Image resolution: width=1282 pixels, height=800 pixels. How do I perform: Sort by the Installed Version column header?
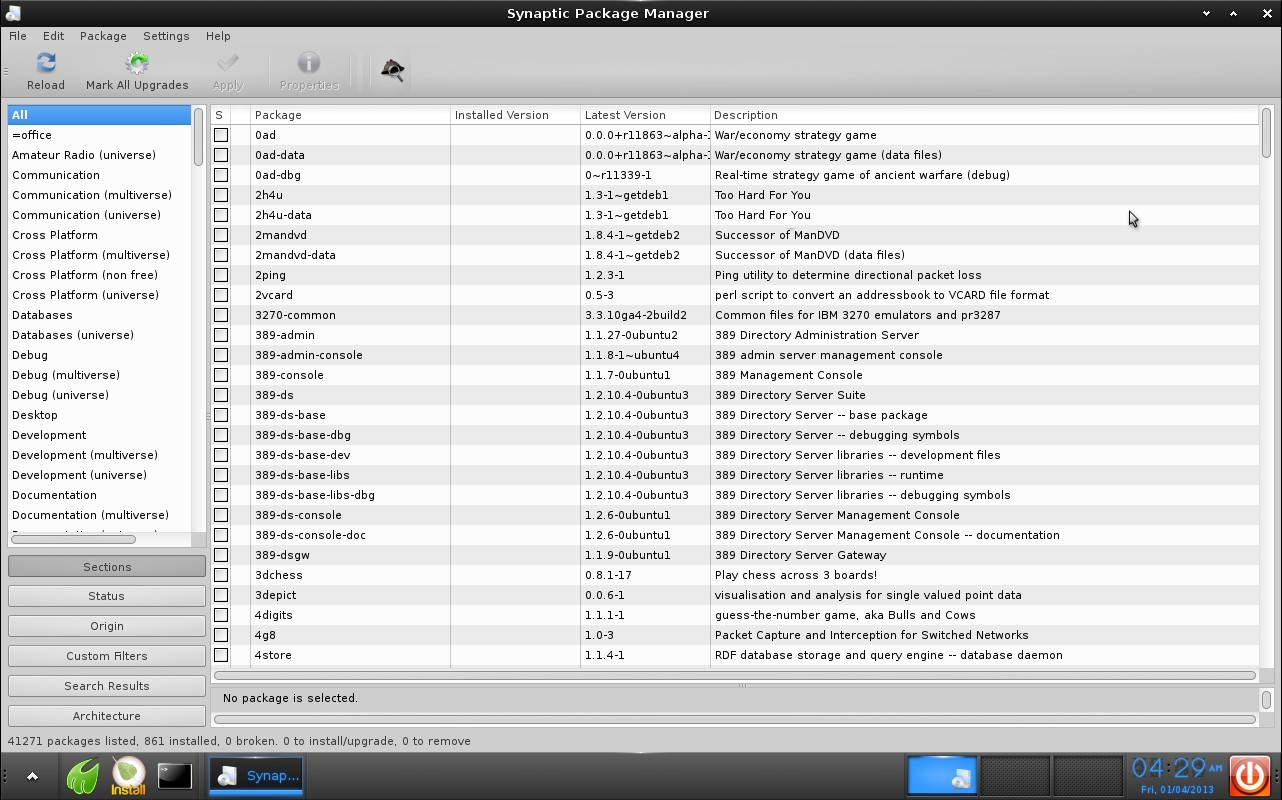coord(515,115)
